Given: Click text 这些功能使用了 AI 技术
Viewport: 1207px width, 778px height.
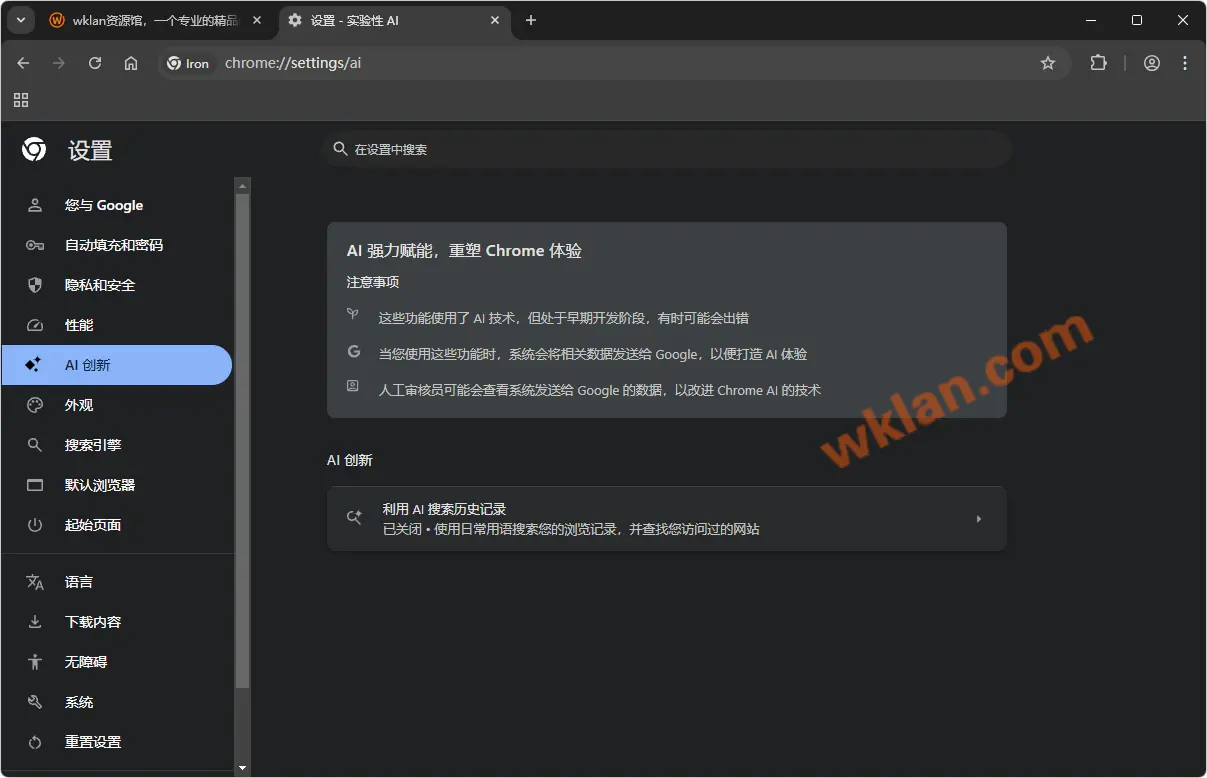Looking at the screenshot, I should click(x=448, y=318).
